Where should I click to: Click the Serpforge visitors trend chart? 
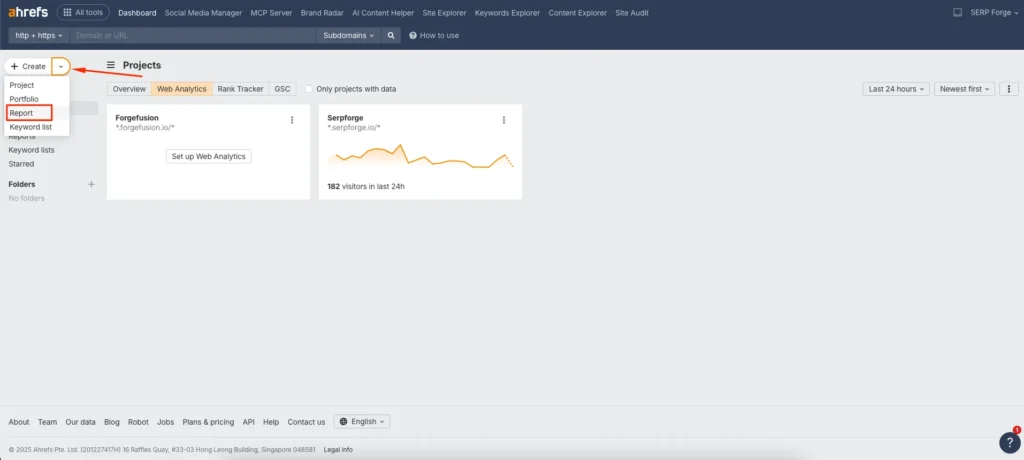click(420, 159)
